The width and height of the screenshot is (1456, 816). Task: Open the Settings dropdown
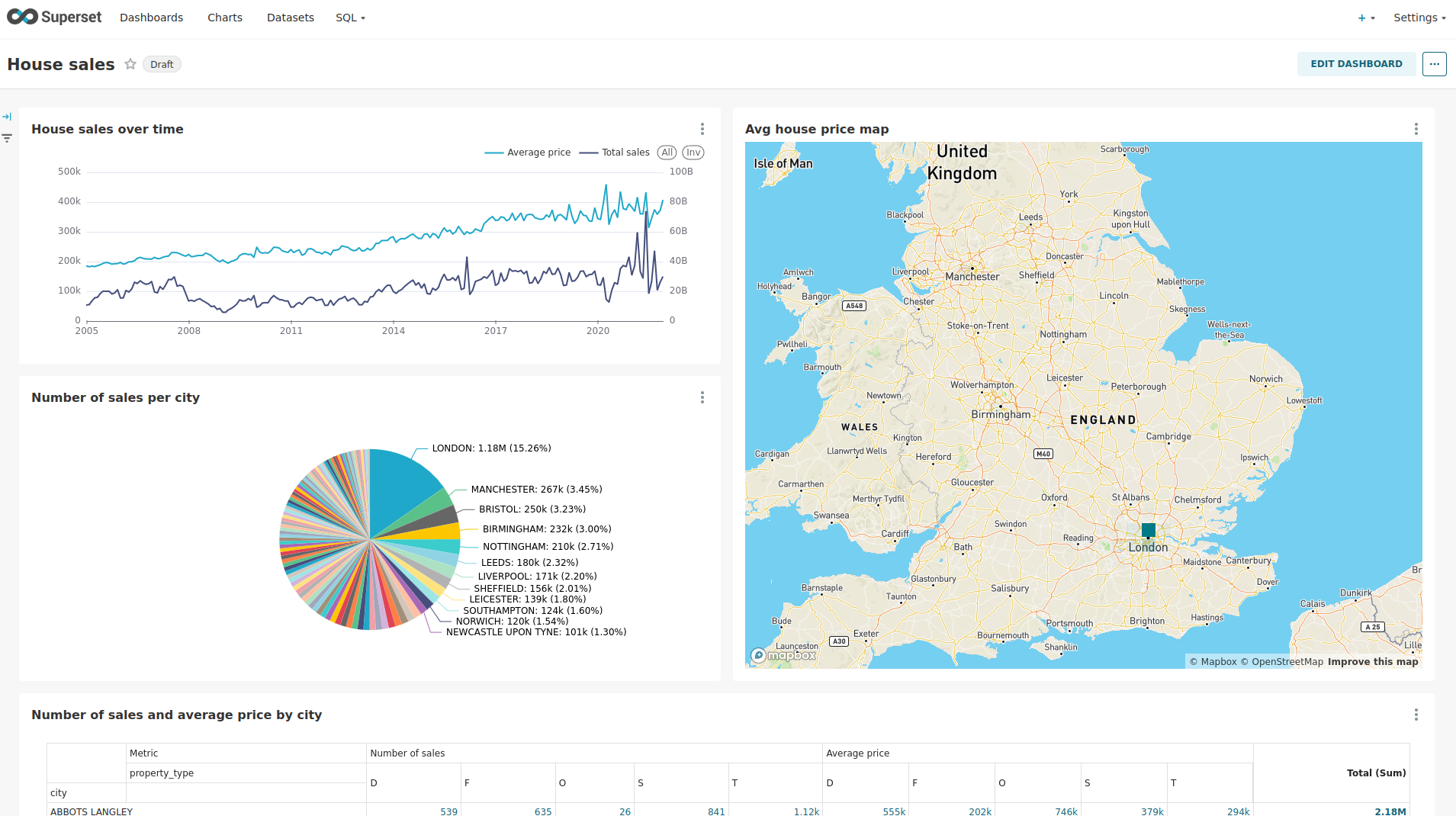(1419, 18)
